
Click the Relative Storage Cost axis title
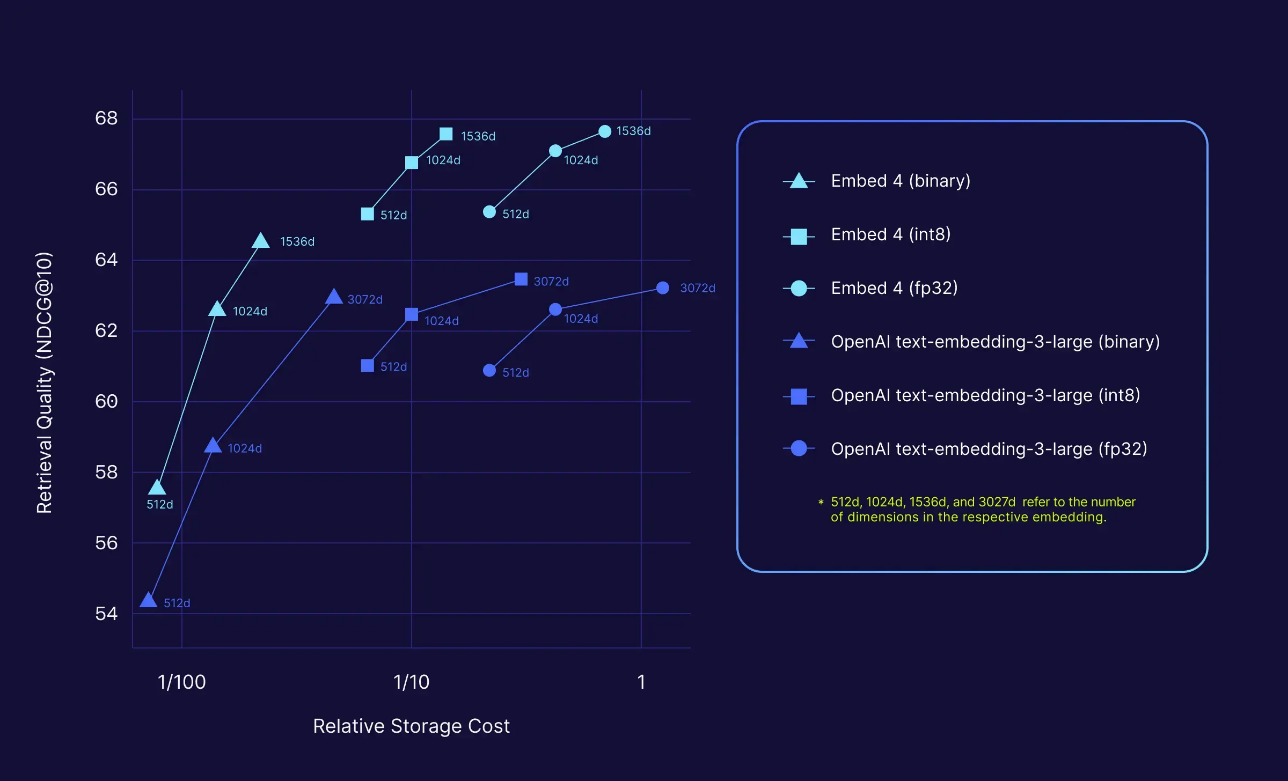click(411, 727)
